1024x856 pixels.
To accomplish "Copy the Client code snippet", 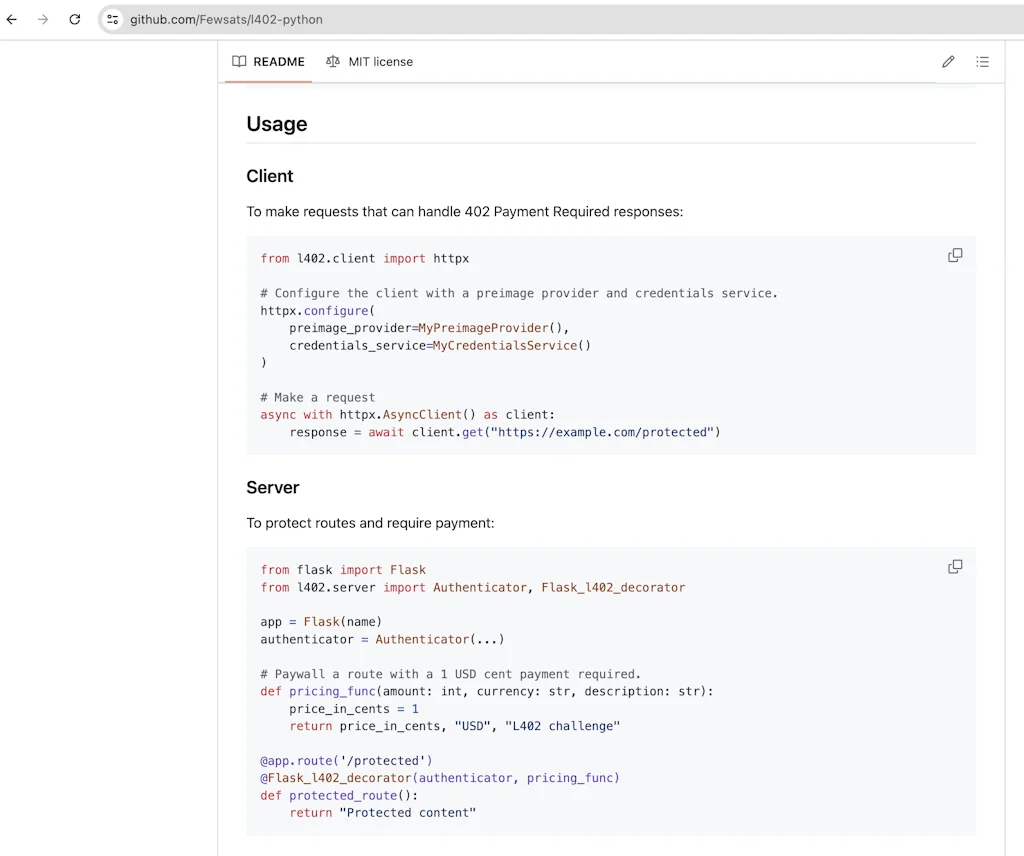I will (954, 255).
